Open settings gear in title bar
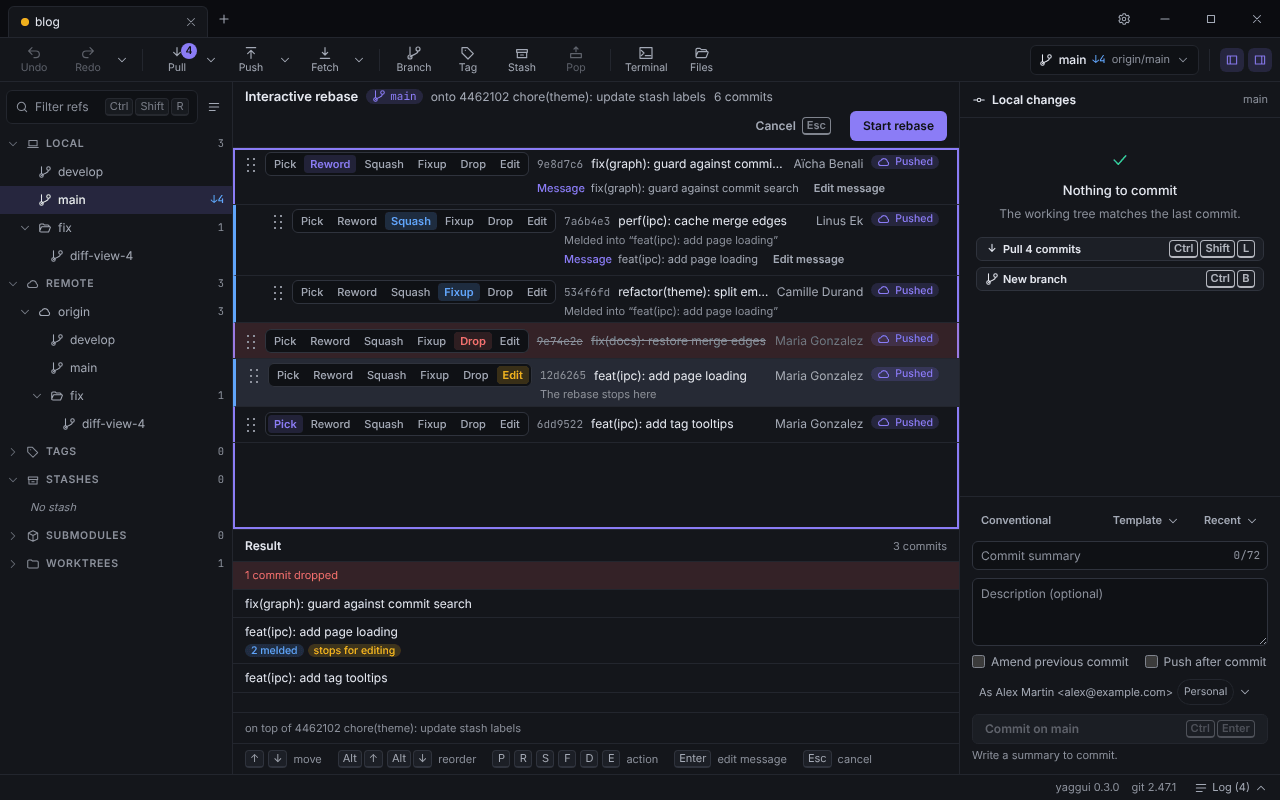The height and width of the screenshot is (800, 1280). [x=1124, y=19]
